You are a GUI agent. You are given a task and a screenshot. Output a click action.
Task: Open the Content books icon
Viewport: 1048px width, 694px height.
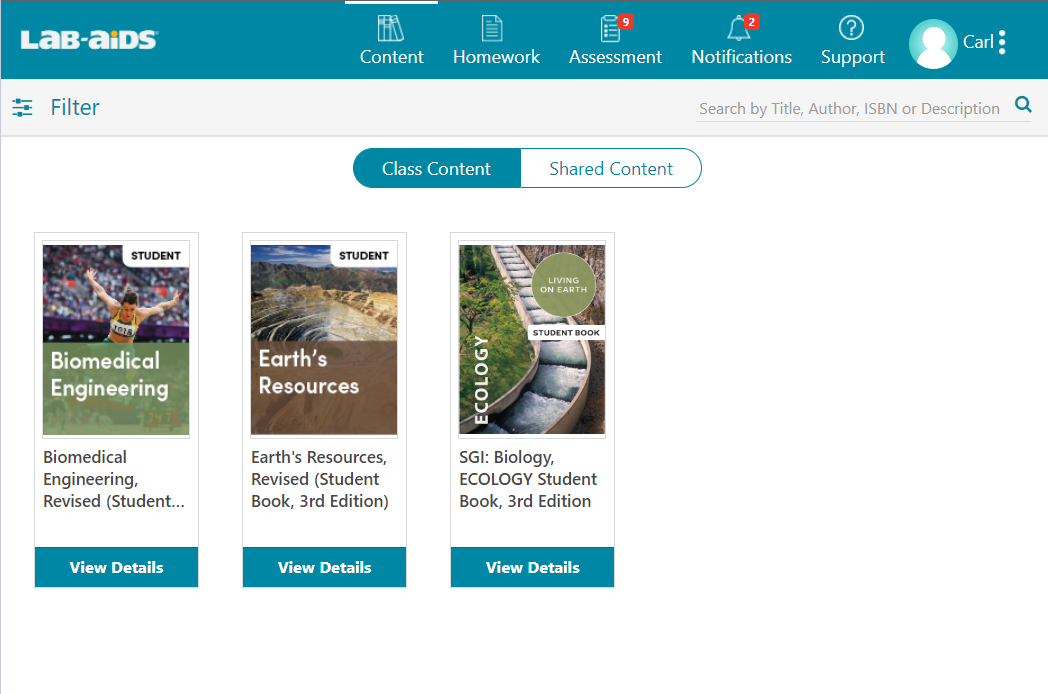tap(391, 28)
